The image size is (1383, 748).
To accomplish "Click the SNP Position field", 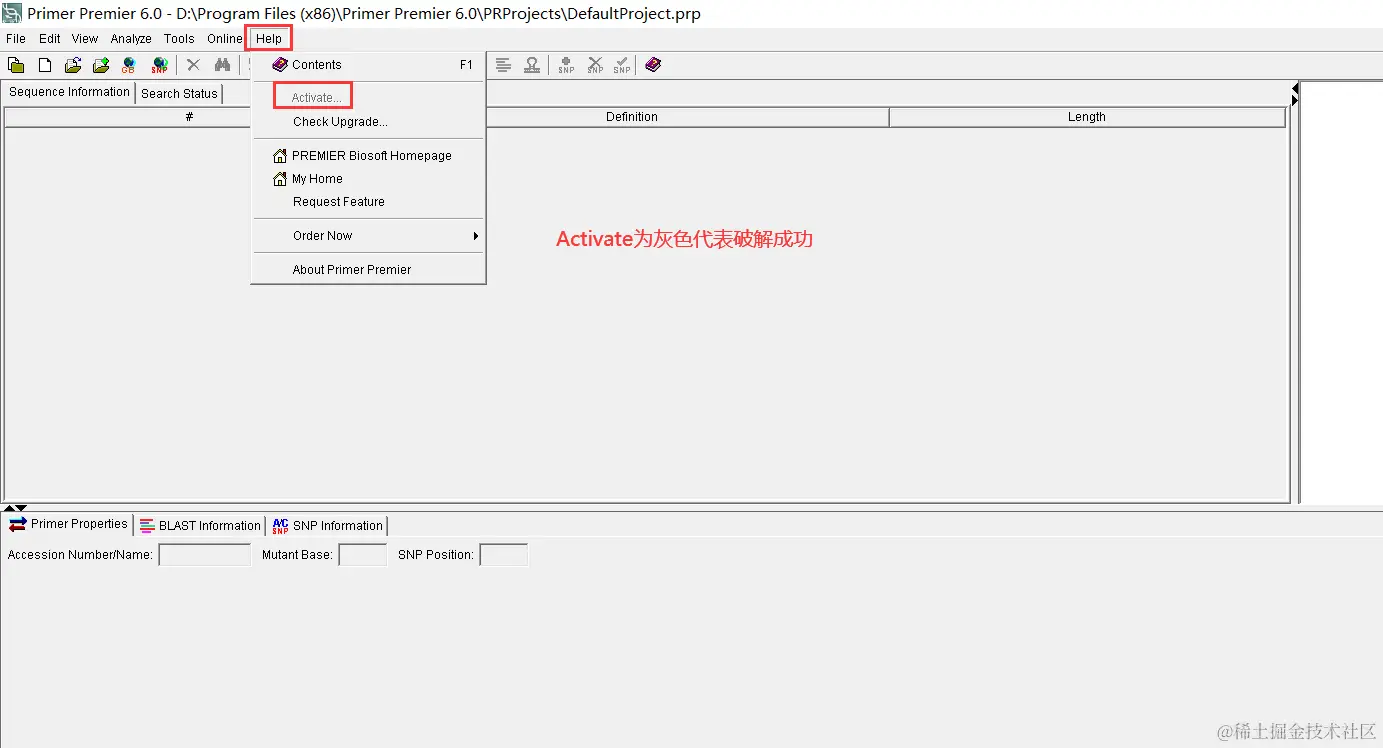I will coord(504,555).
